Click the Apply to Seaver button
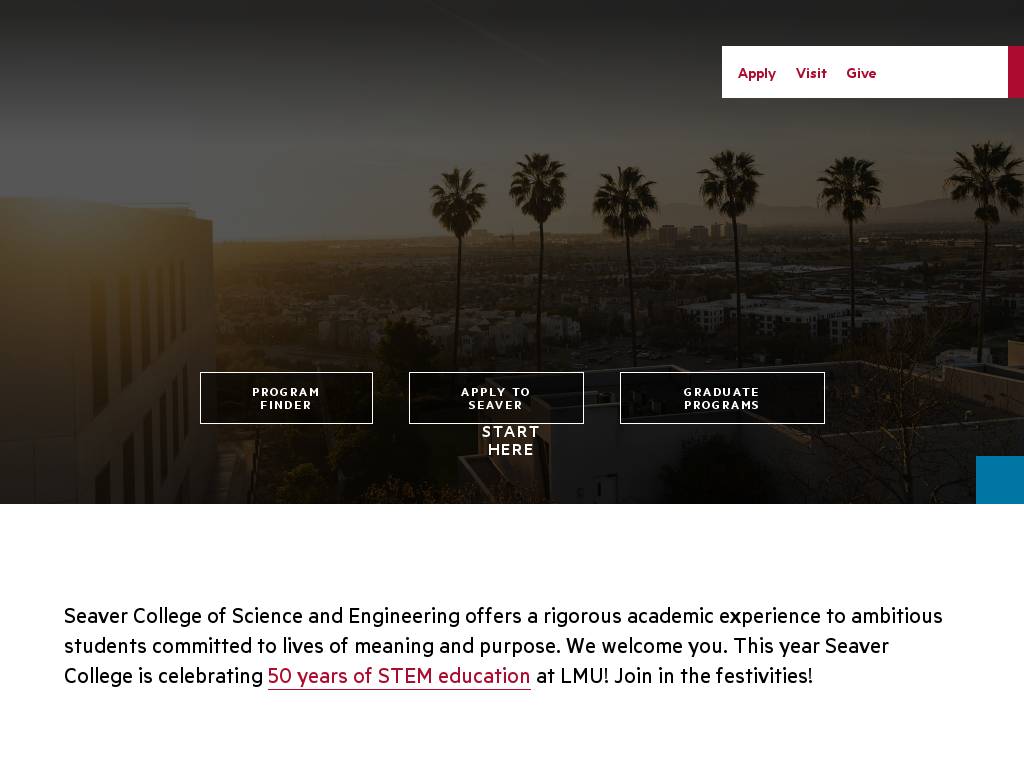The height and width of the screenshot is (768, 1024). point(496,398)
